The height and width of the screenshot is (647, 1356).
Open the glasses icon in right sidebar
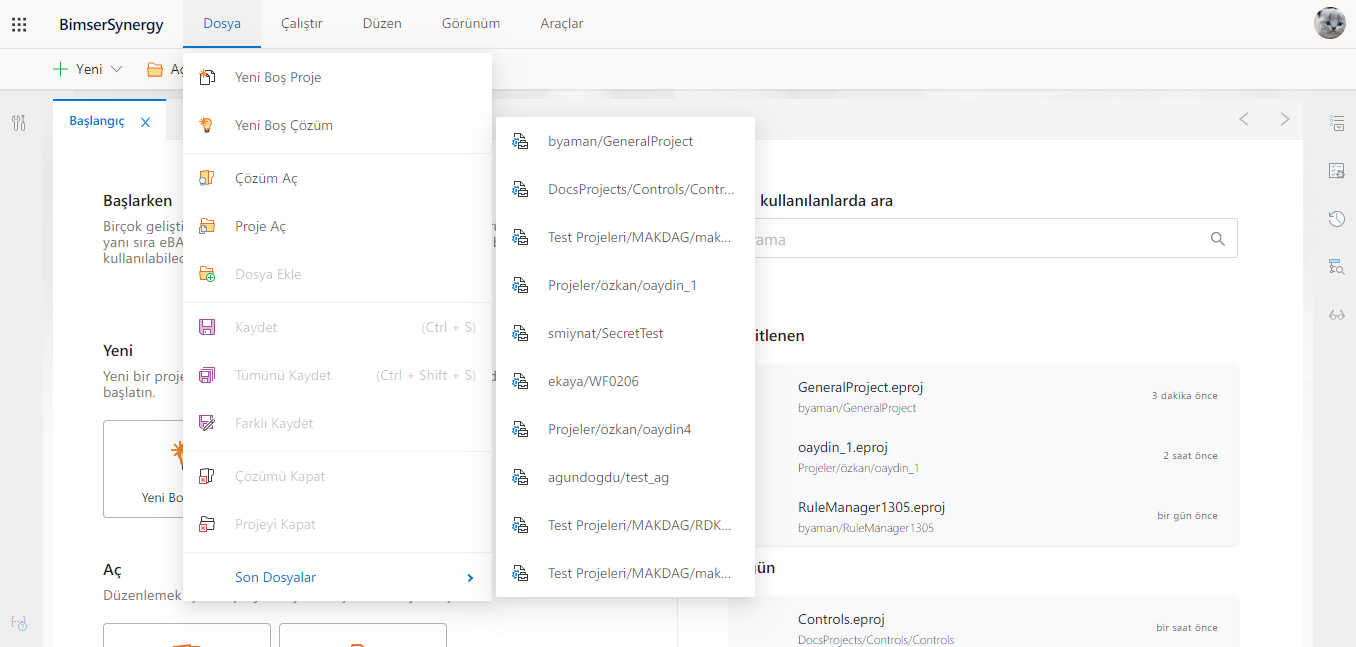point(1336,315)
